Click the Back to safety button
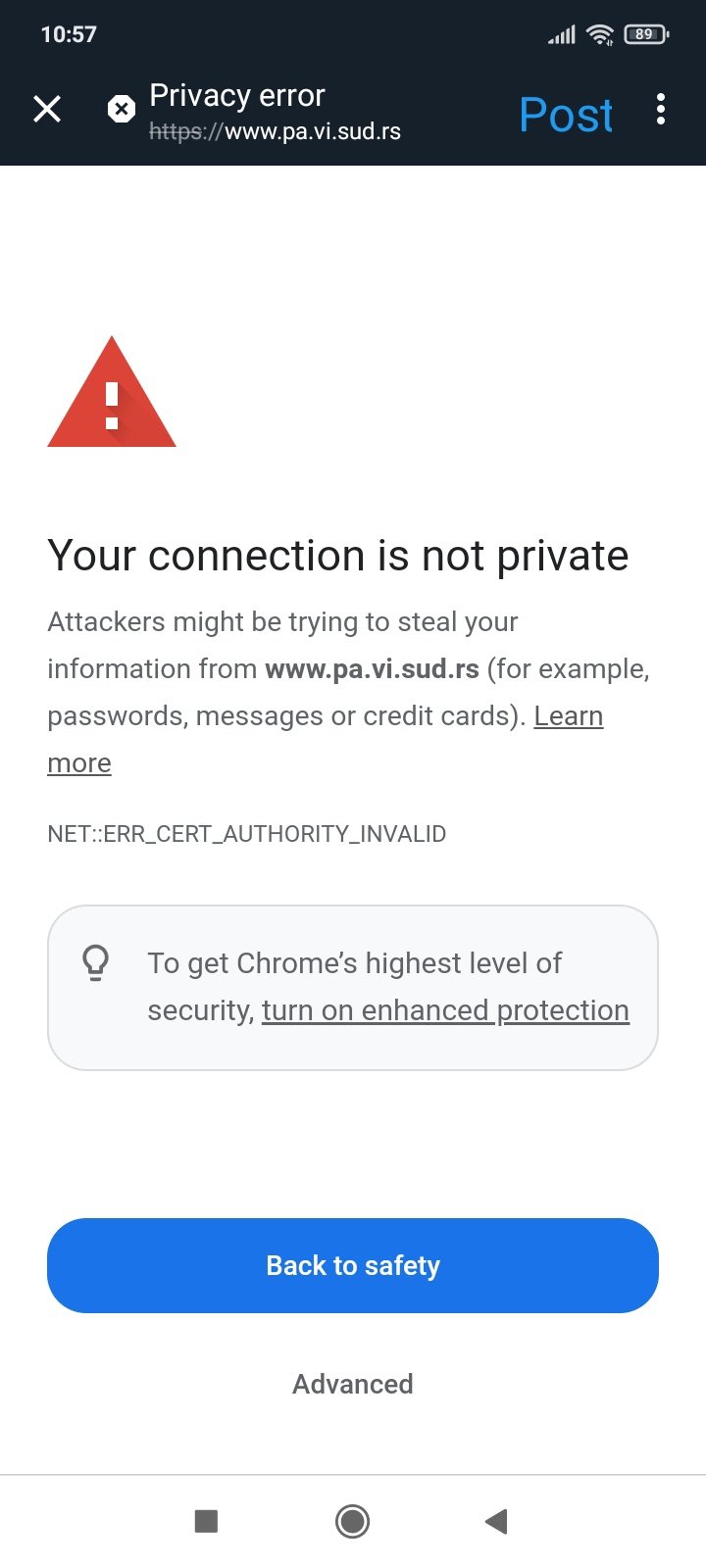This screenshot has width=706, height=1568. (353, 1265)
